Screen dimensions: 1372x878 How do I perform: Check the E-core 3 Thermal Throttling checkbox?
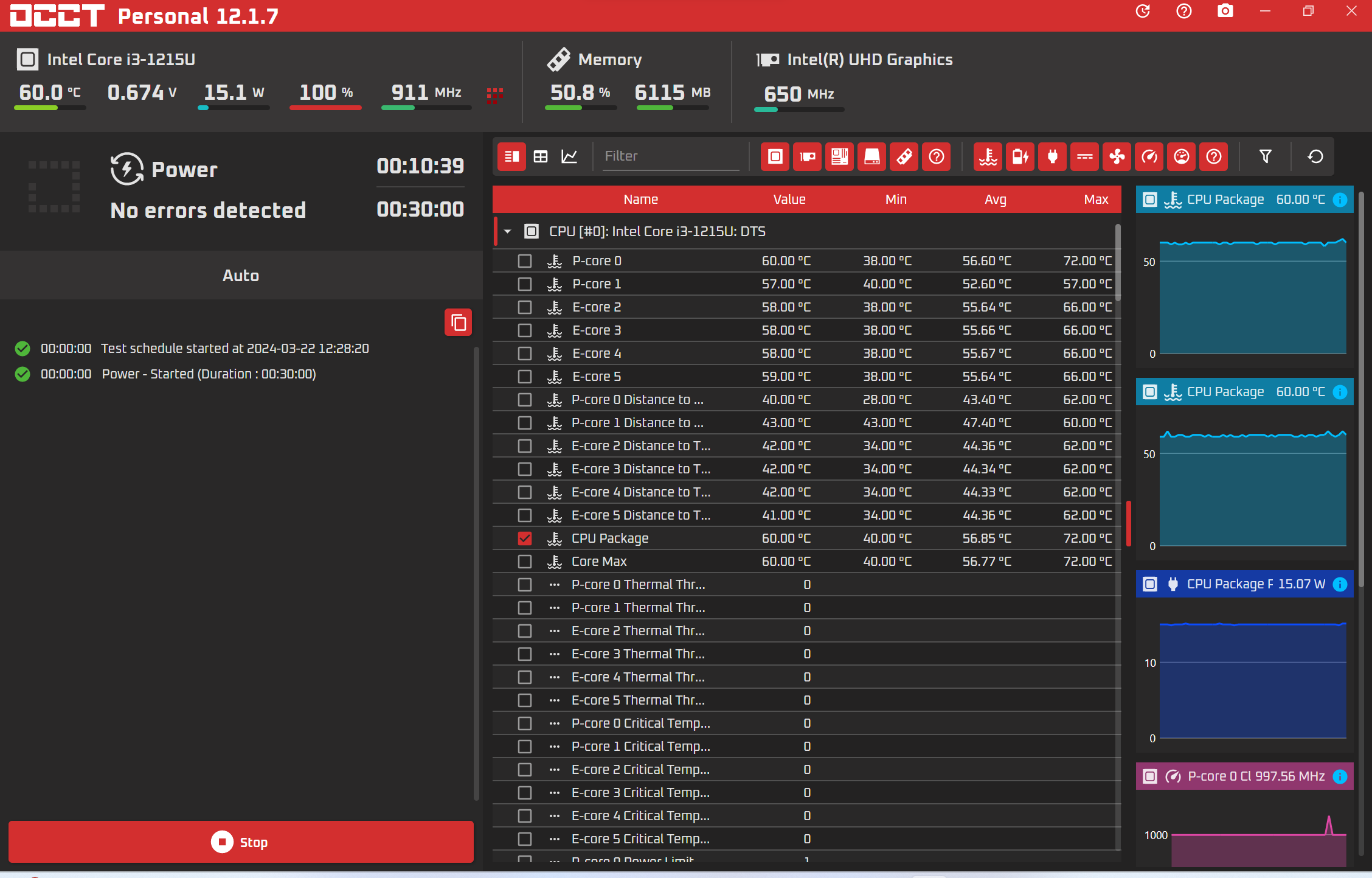pyautogui.click(x=524, y=654)
